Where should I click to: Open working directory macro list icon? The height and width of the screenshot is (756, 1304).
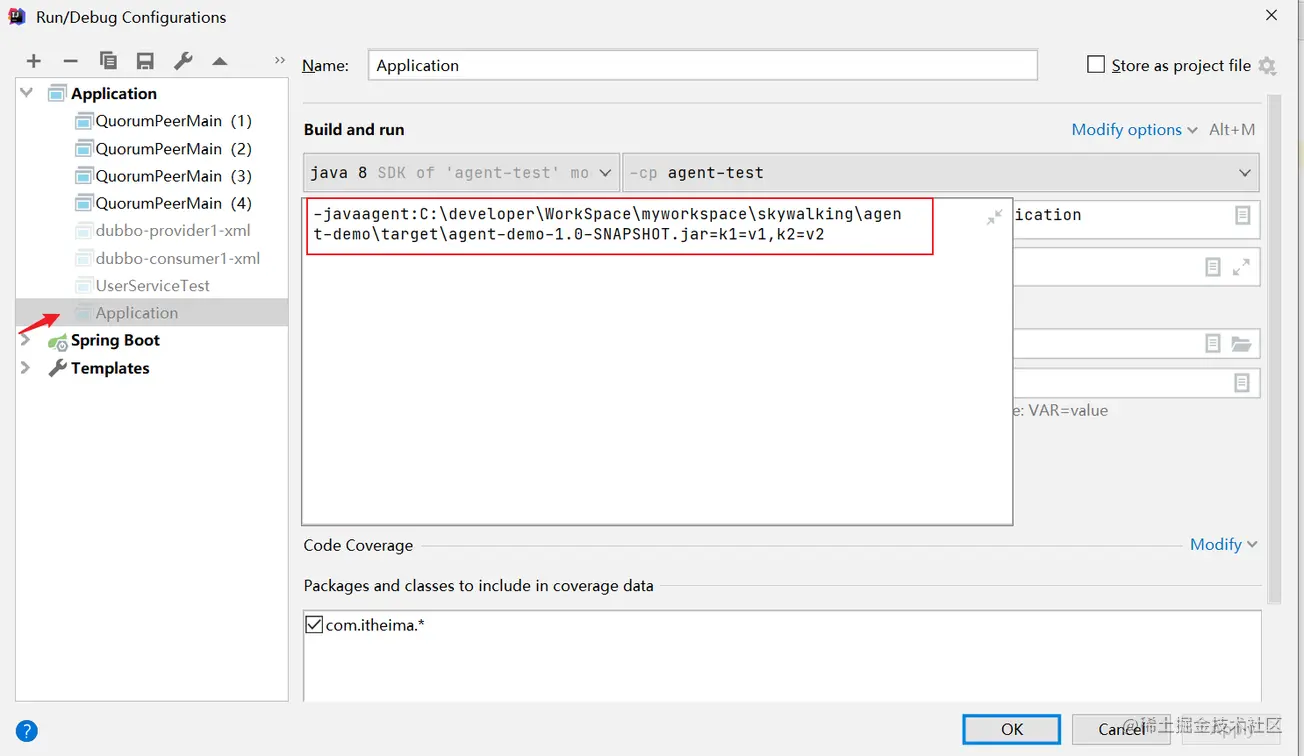tap(1213, 344)
